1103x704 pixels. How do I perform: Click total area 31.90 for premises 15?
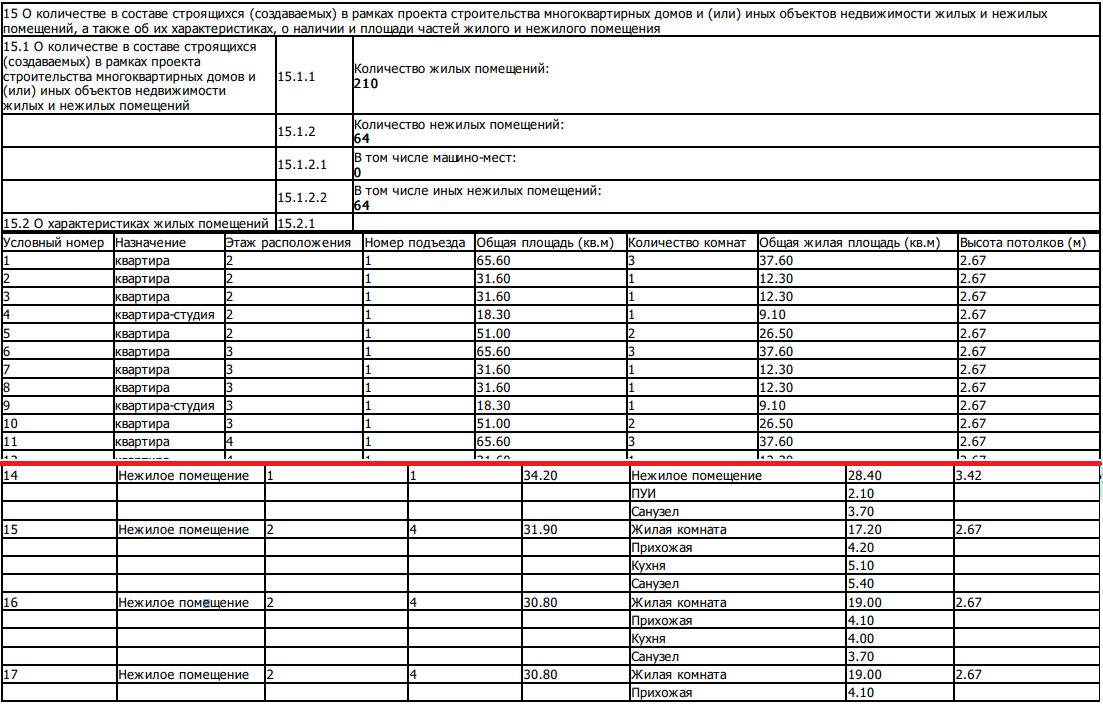(x=540, y=530)
